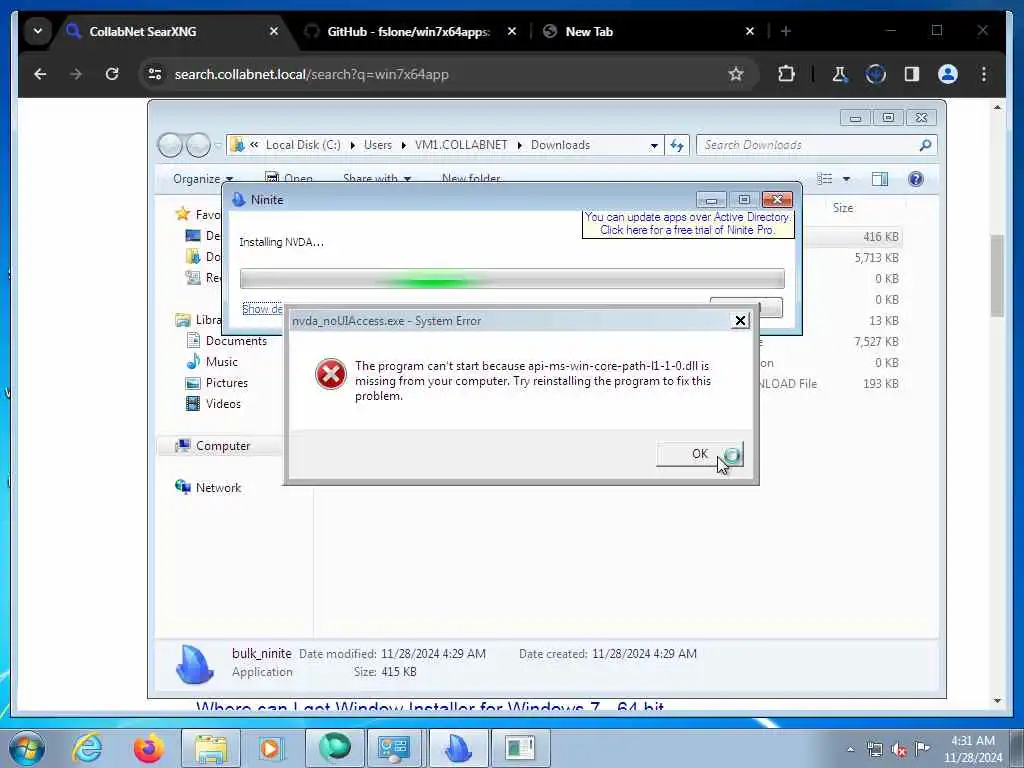Open the browser three-dot menu

coord(984,74)
